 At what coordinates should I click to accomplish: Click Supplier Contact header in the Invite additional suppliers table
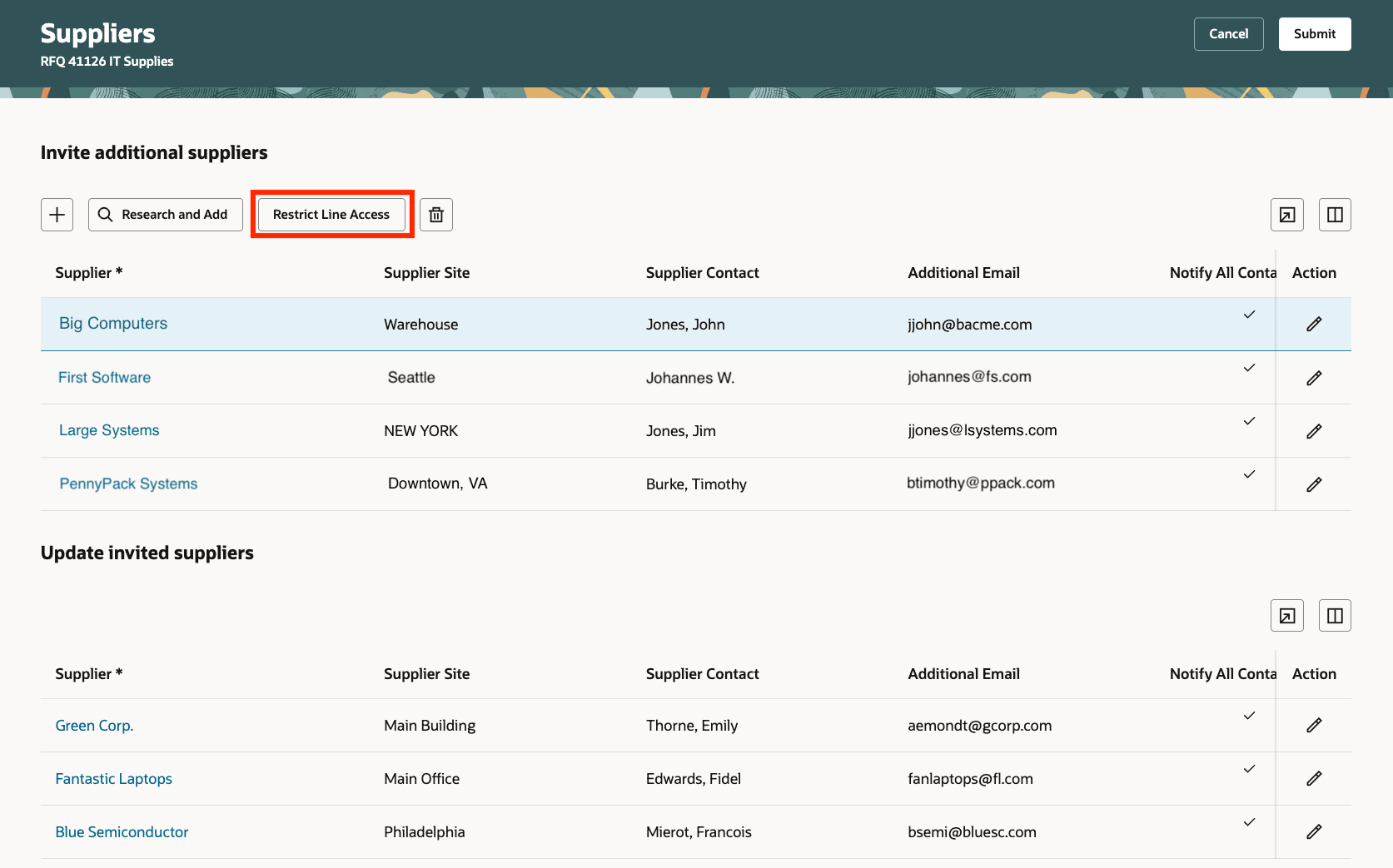702,273
